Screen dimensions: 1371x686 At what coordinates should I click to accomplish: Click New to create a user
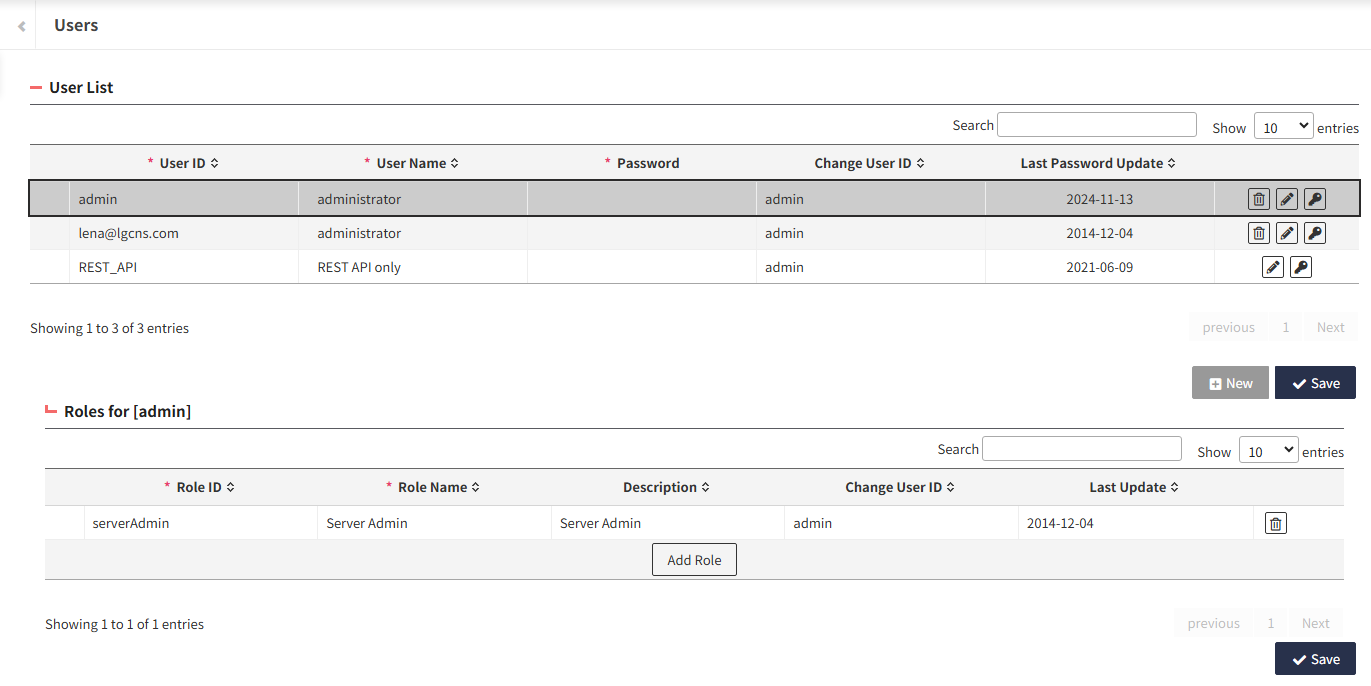(x=1230, y=383)
